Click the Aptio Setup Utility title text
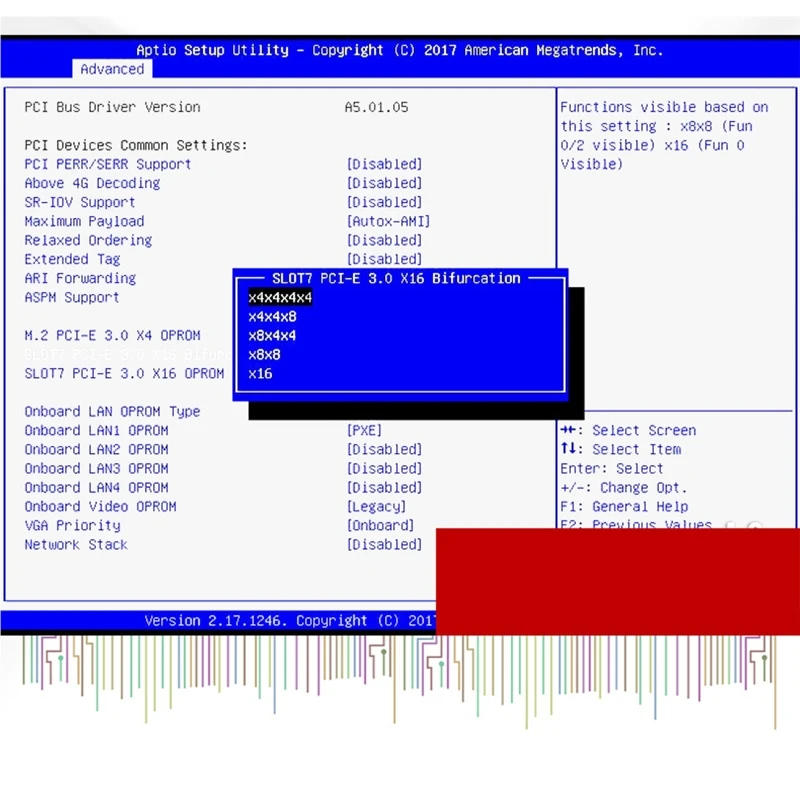 399,50
